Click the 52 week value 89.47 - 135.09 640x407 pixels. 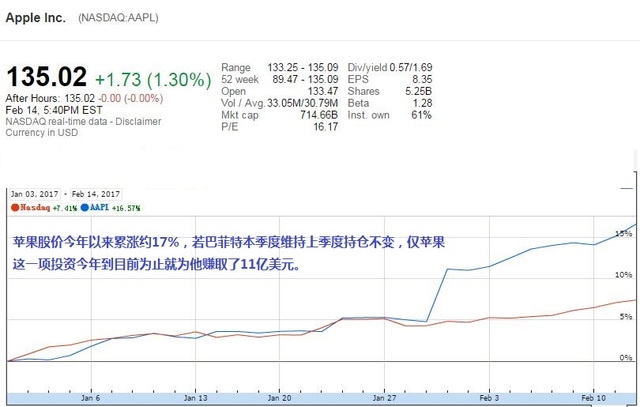pos(305,79)
